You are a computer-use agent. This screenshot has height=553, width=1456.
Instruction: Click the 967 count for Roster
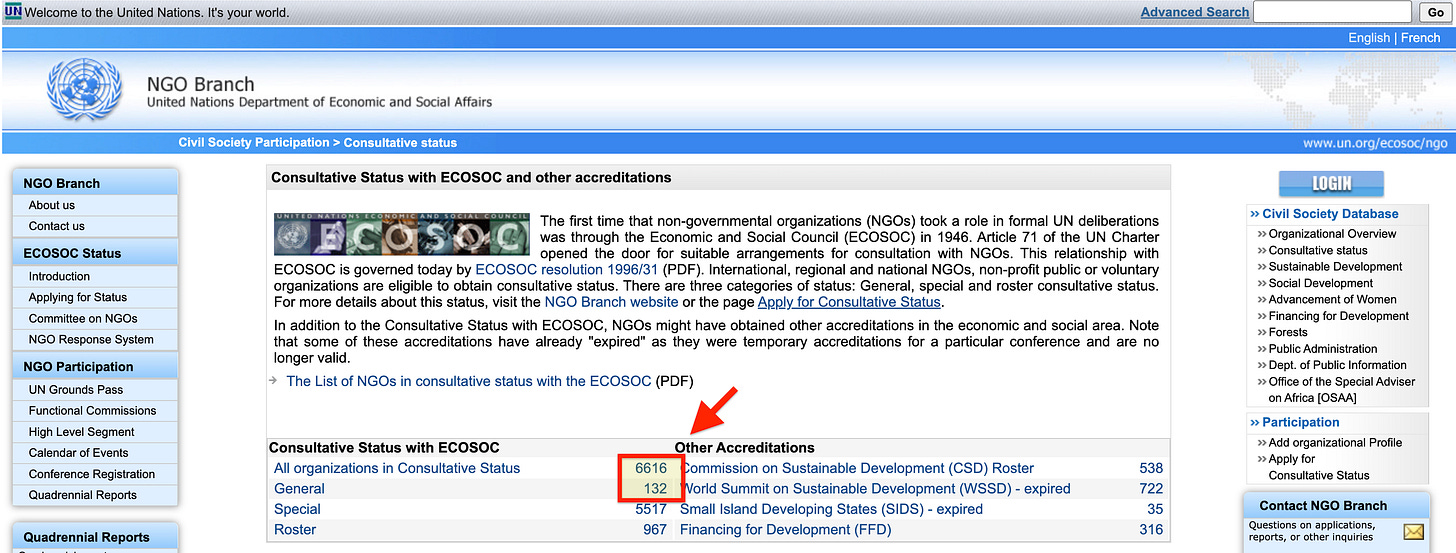[655, 530]
